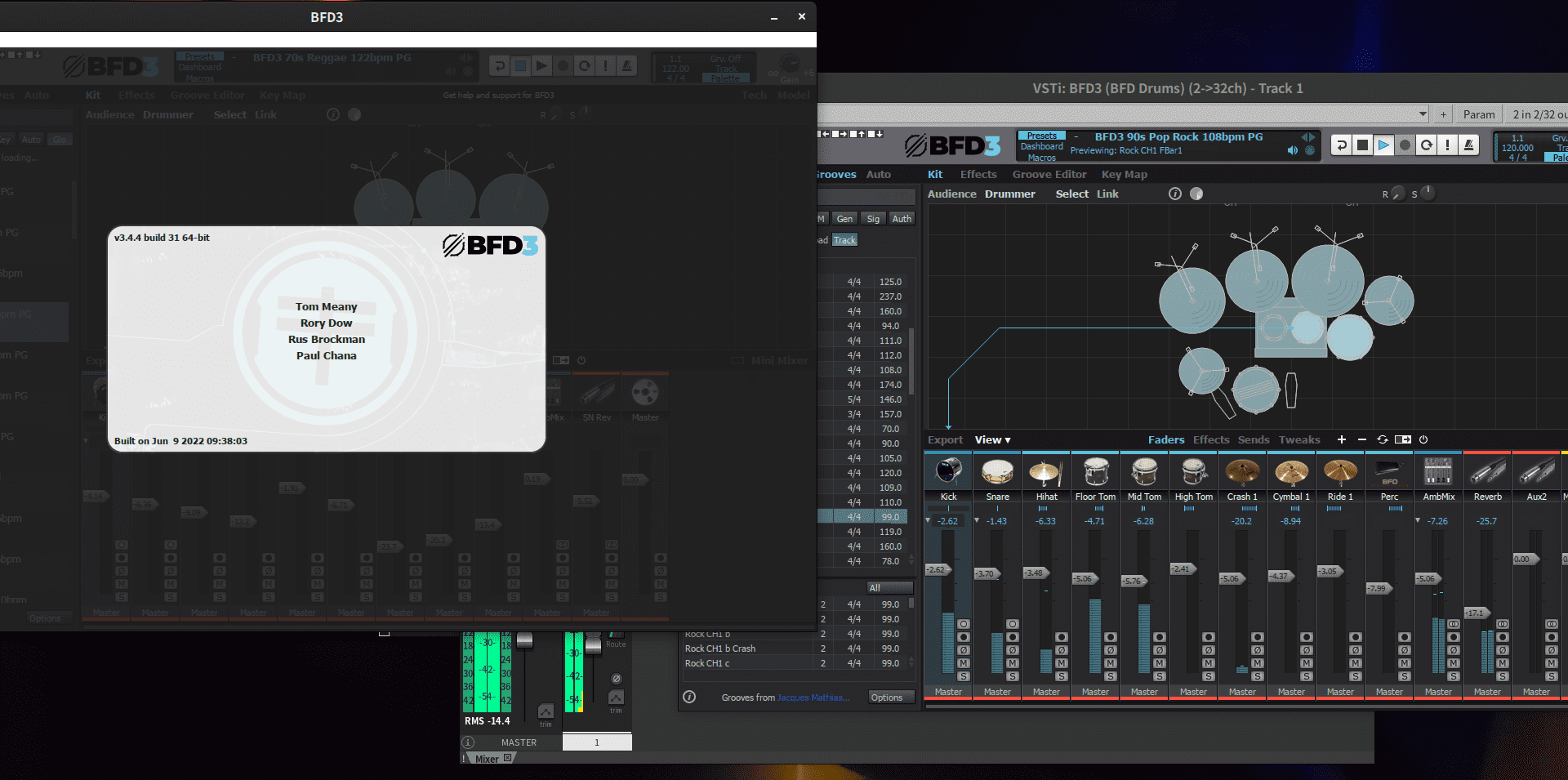Toggle loop mode in BFD3 transport
This screenshot has height=780, width=1568.
tap(1426, 145)
